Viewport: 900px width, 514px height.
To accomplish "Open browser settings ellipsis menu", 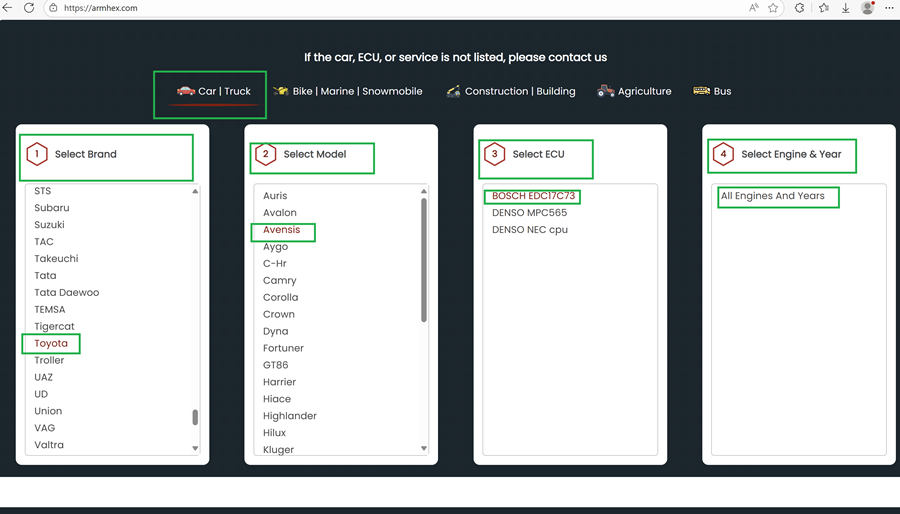I will (x=889, y=8).
